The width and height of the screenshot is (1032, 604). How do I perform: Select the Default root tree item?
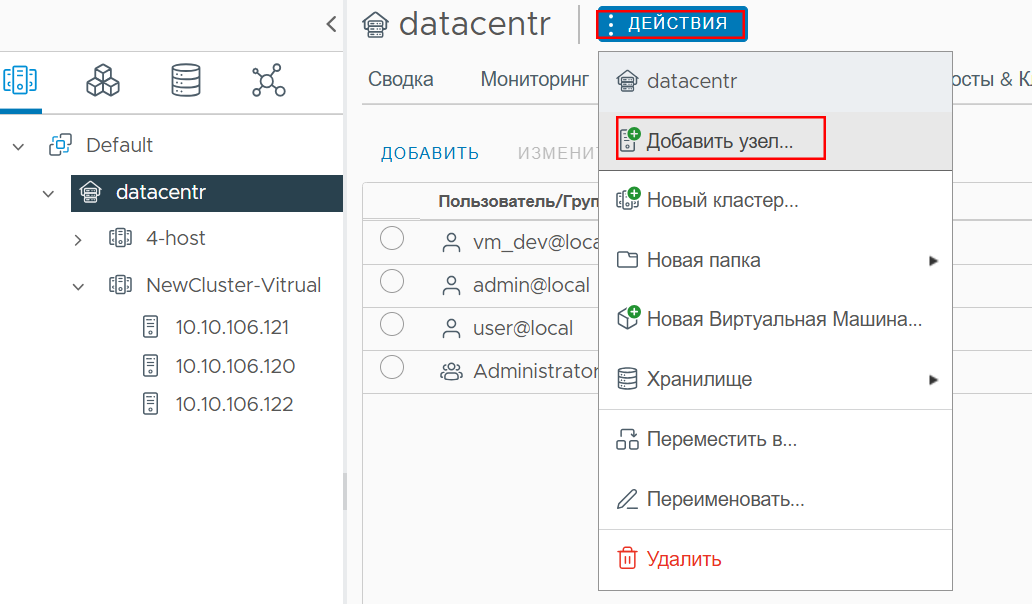click(x=119, y=145)
